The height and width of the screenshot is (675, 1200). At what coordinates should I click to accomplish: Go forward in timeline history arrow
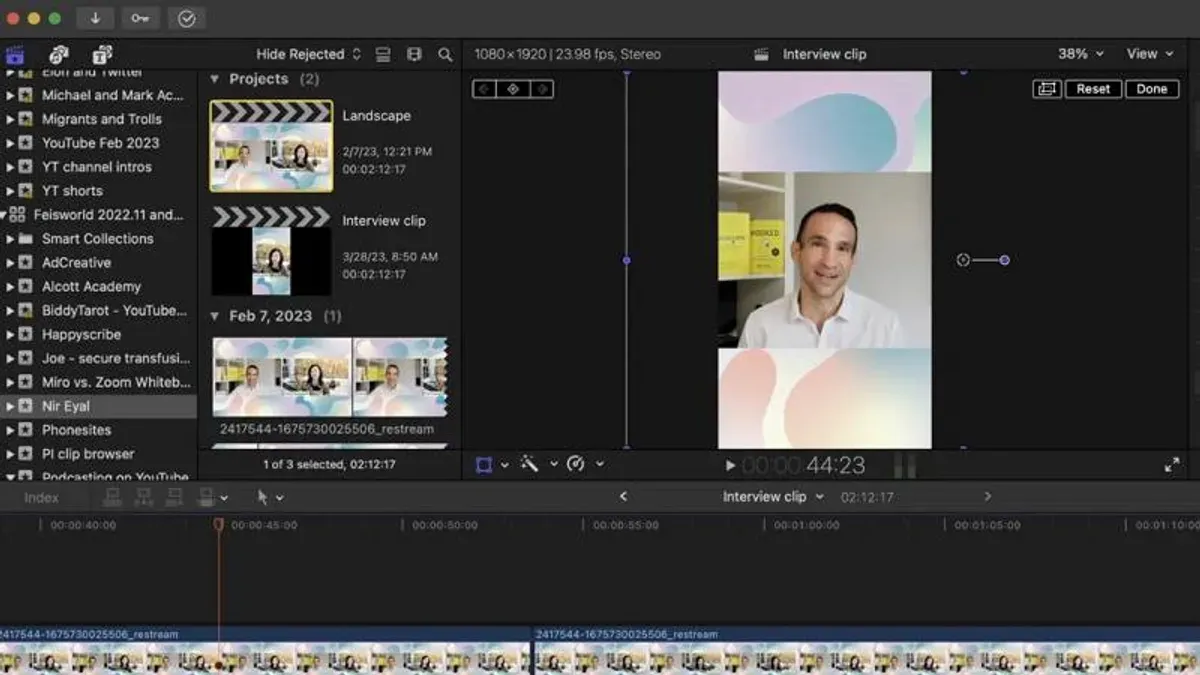(988, 496)
